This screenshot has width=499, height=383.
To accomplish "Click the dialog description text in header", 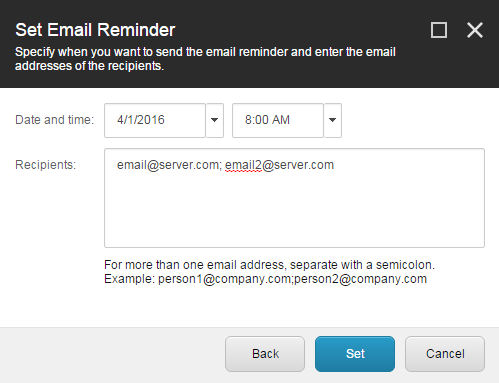I will [x=205, y=59].
